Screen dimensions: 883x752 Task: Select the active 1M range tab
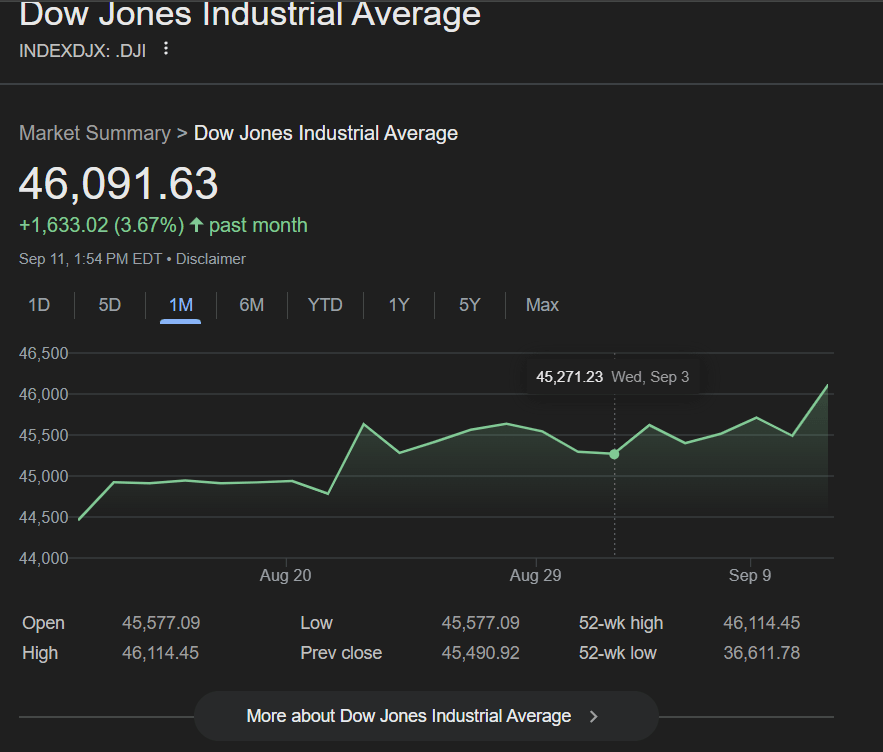(x=181, y=305)
